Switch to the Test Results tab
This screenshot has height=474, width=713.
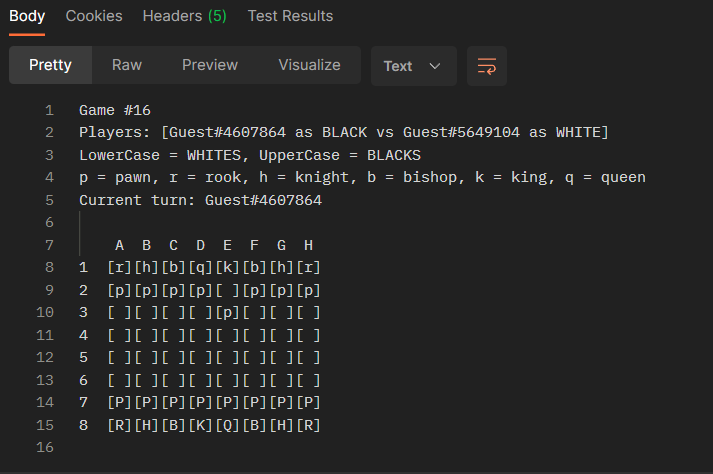290,16
